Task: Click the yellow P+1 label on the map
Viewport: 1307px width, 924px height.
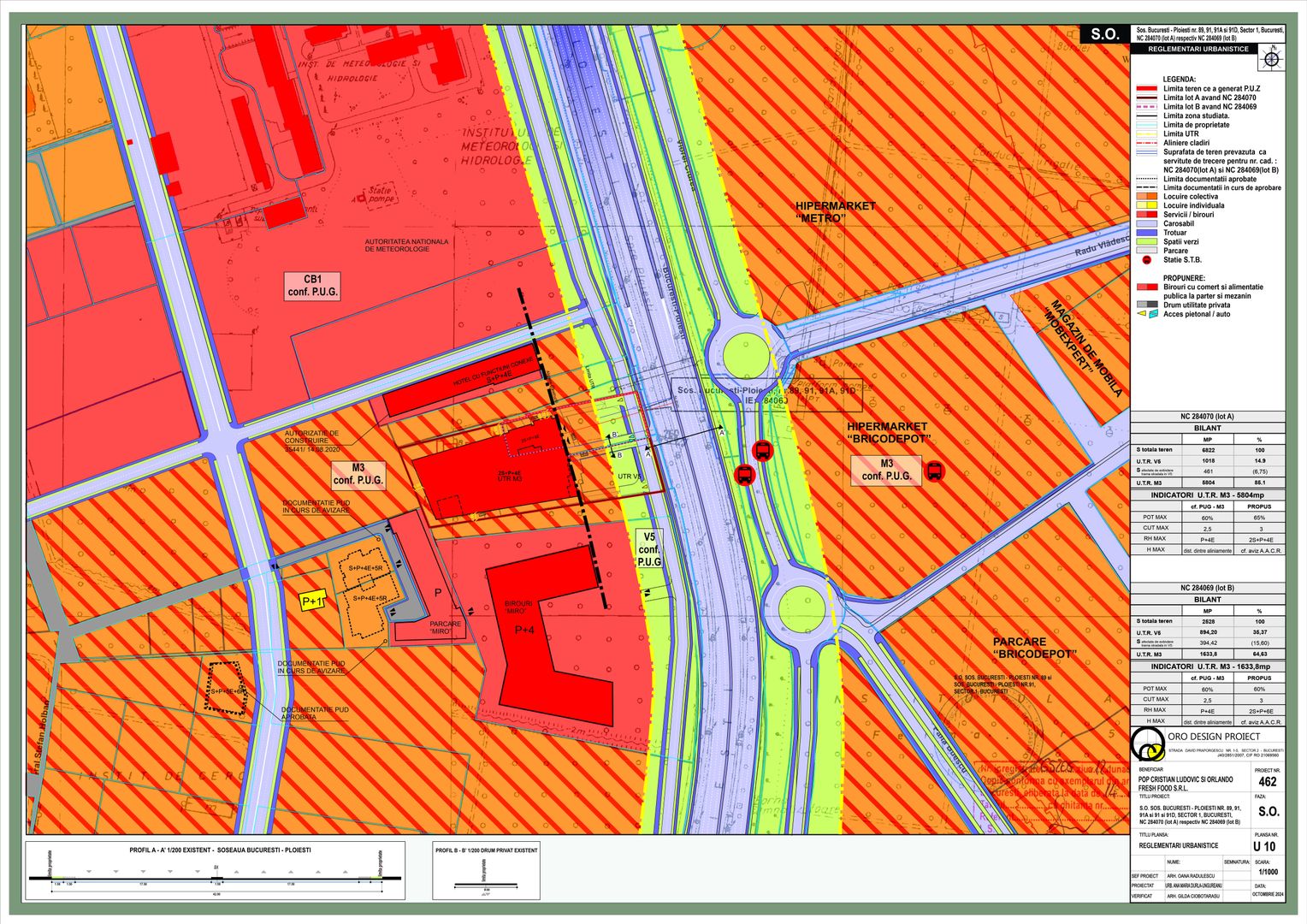Action: (x=313, y=601)
